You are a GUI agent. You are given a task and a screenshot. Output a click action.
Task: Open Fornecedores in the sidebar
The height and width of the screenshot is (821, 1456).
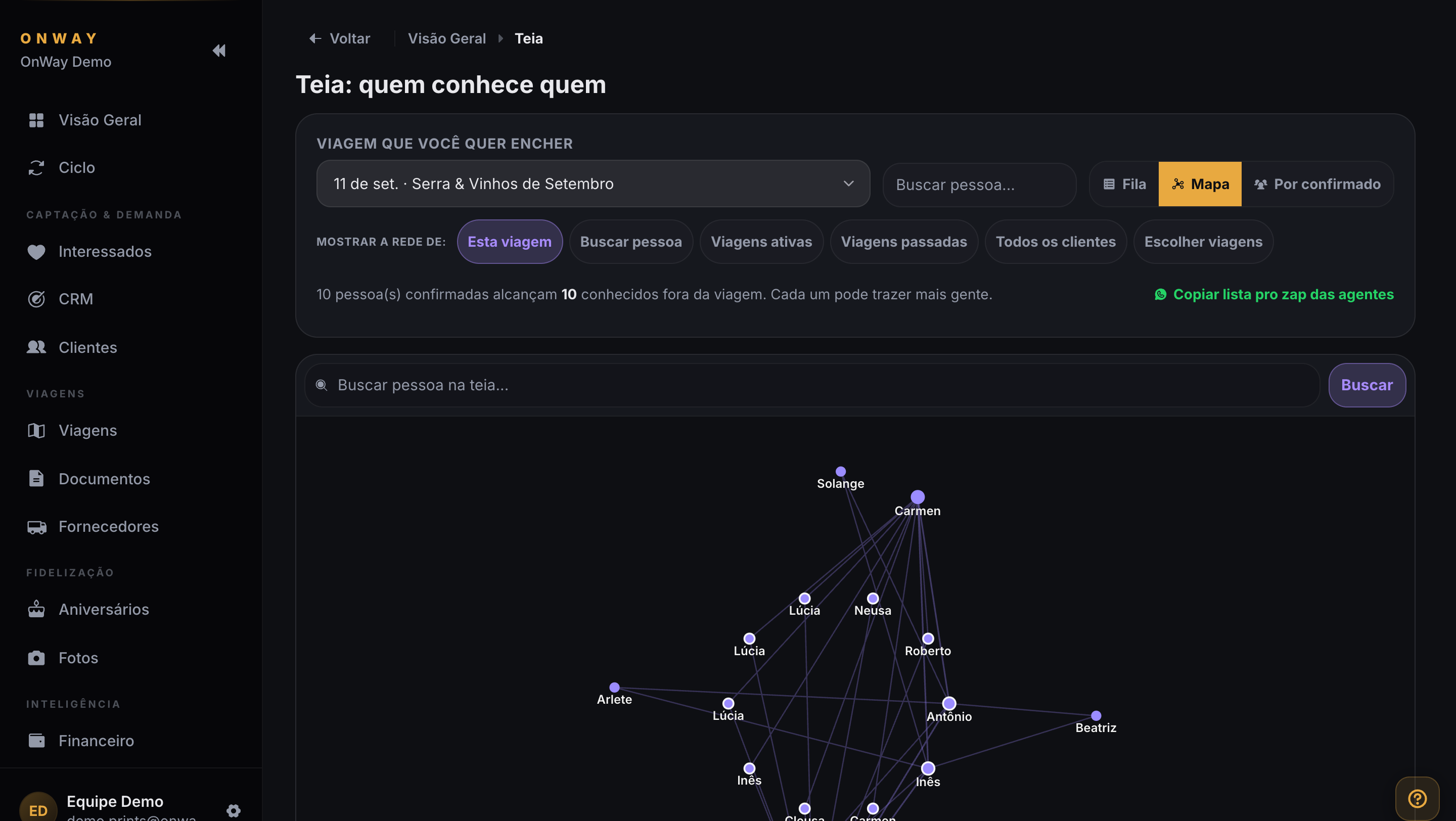pyautogui.click(x=109, y=527)
